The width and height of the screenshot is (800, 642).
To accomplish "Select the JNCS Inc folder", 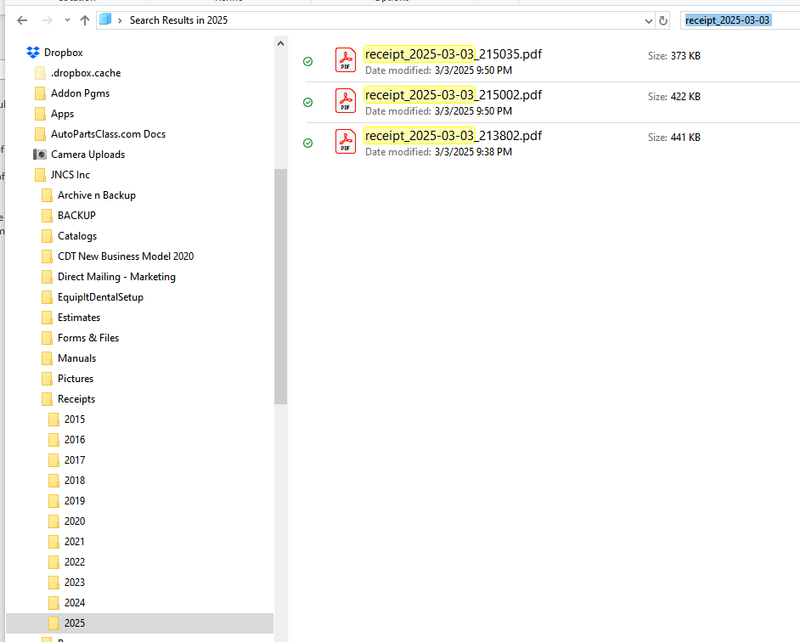I will pyautogui.click(x=70, y=175).
